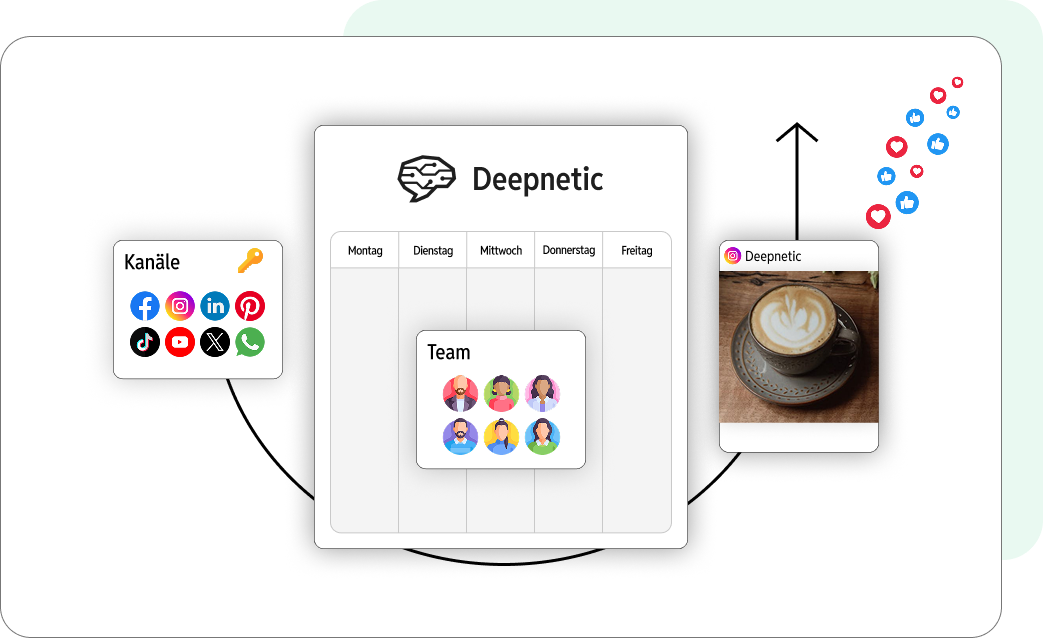
Task: Click the TikTok channel icon
Action: 145,342
